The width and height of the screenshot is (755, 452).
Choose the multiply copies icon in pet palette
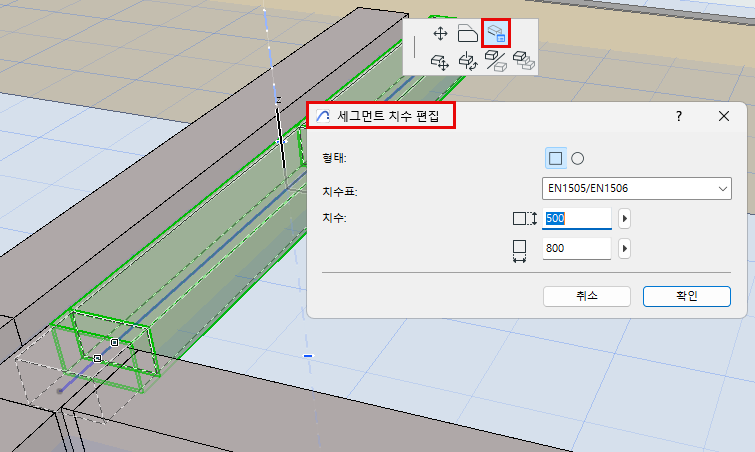[523, 61]
